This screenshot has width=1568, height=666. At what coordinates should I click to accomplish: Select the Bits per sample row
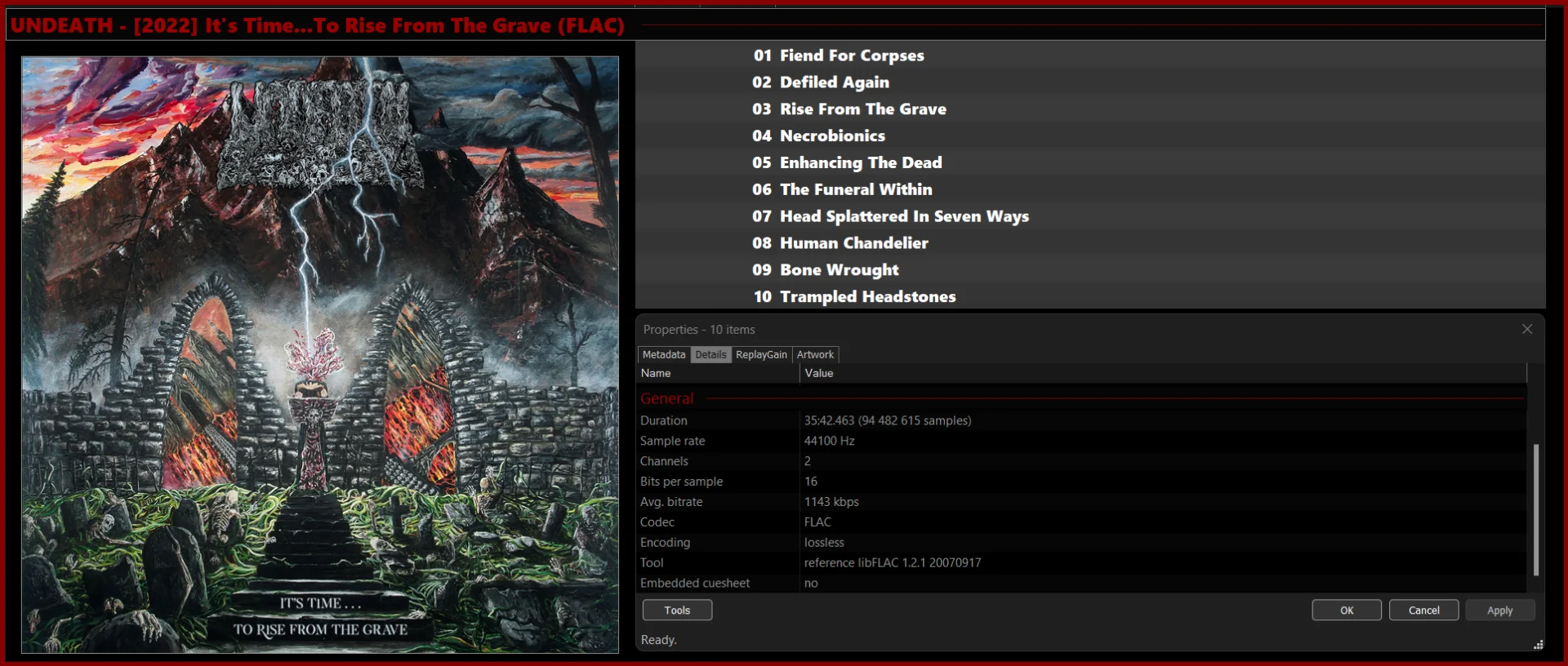(x=1081, y=482)
